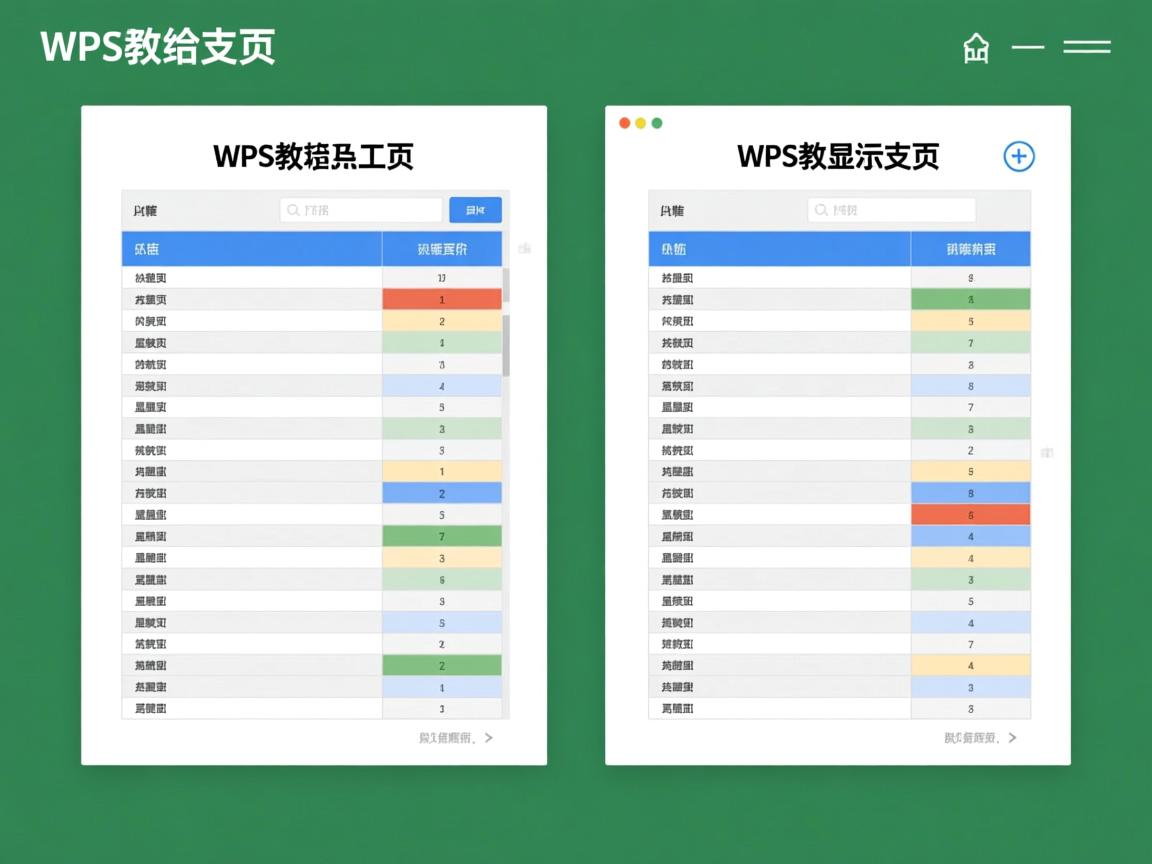Expand the chevron arrow at the left card footer

489,737
